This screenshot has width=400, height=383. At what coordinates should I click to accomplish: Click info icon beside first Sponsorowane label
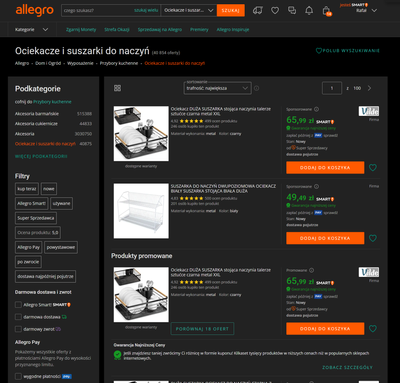tap(316, 109)
